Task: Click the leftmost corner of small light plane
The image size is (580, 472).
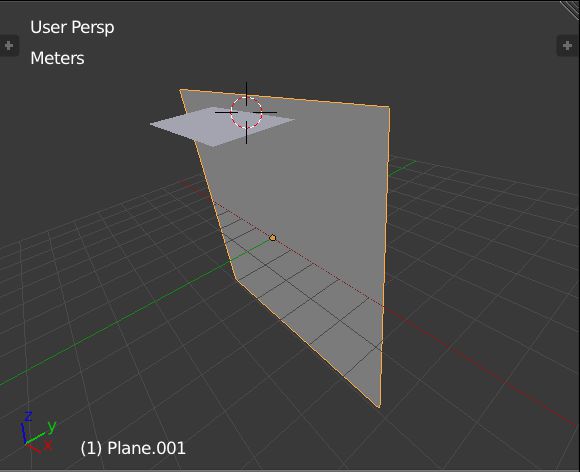Action: pos(151,124)
